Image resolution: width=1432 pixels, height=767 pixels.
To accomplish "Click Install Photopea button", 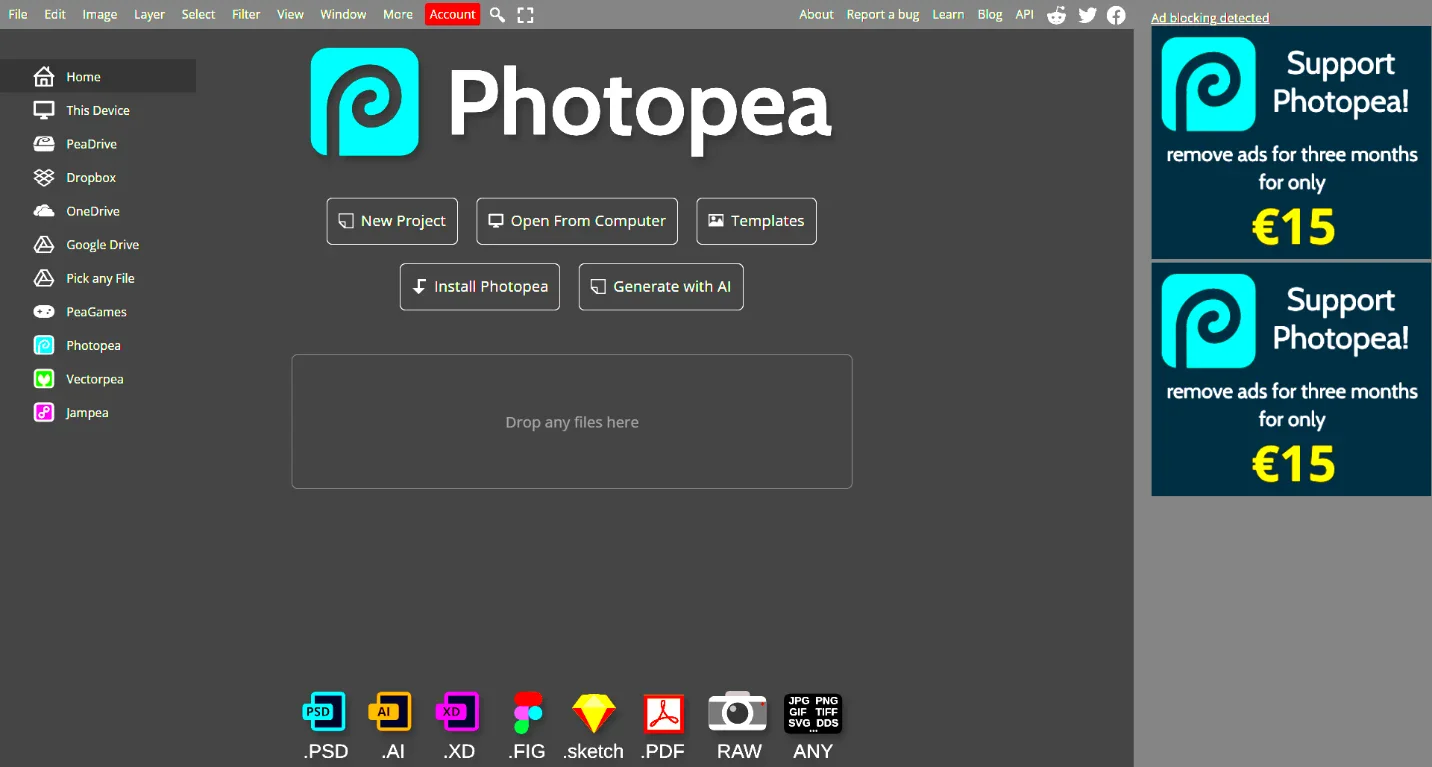I will [x=480, y=287].
